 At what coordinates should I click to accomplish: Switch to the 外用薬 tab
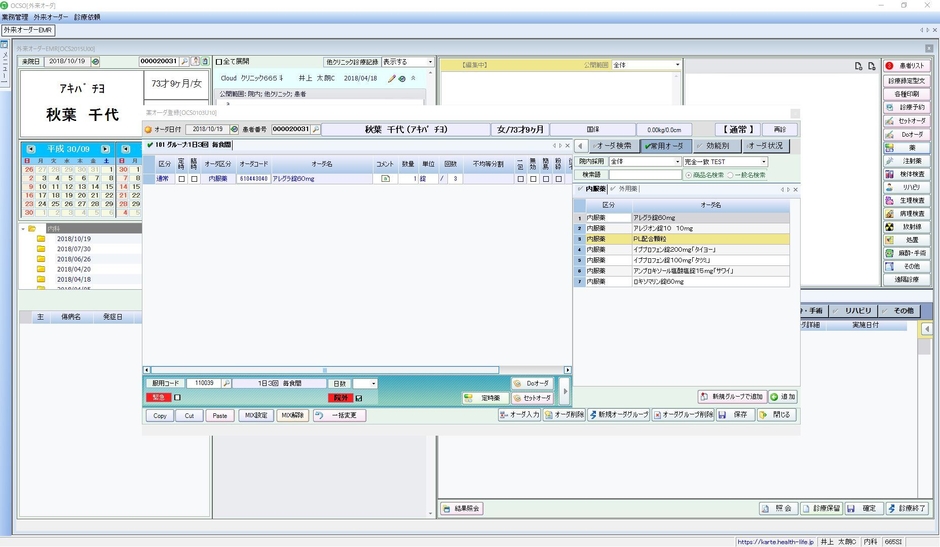(x=626, y=189)
